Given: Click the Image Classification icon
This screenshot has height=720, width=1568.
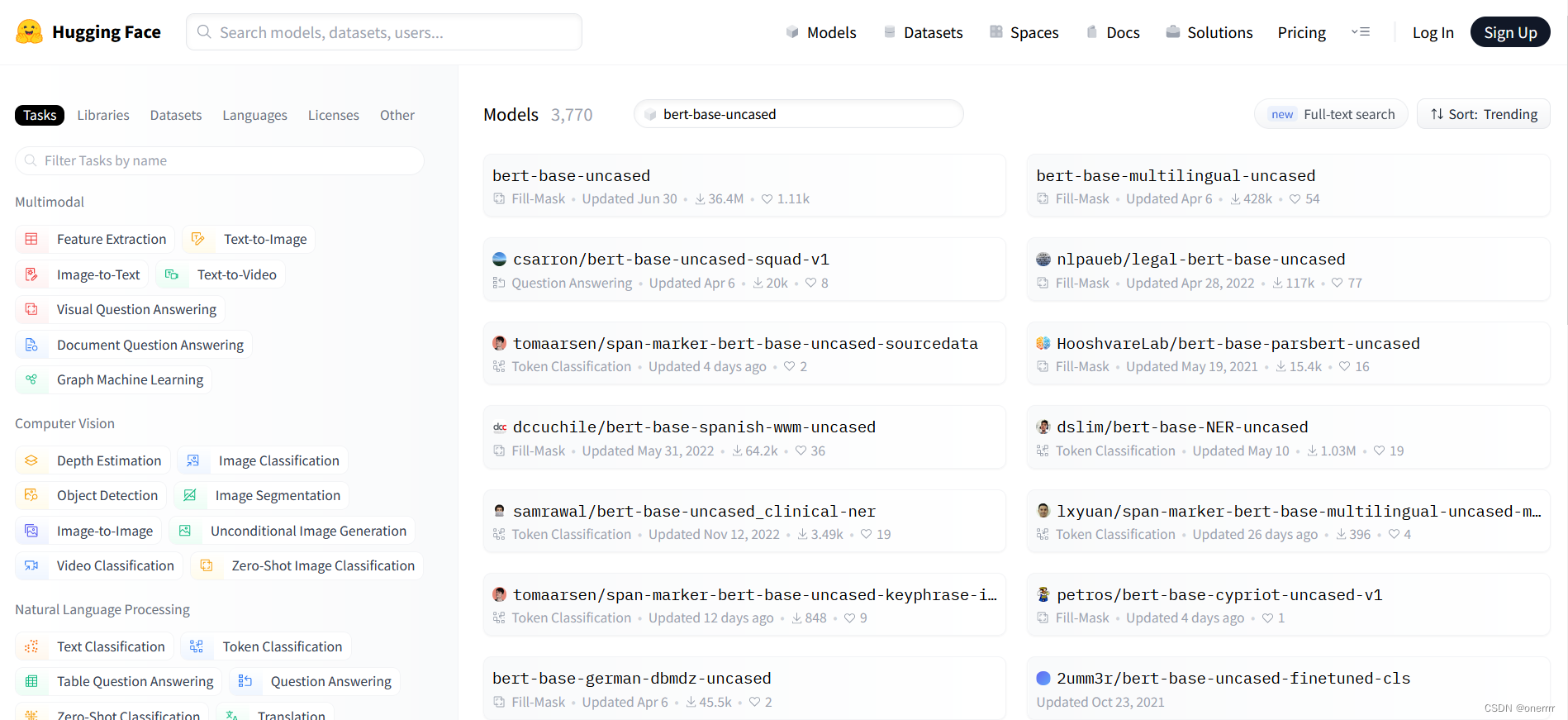Looking at the screenshot, I should point(193,460).
